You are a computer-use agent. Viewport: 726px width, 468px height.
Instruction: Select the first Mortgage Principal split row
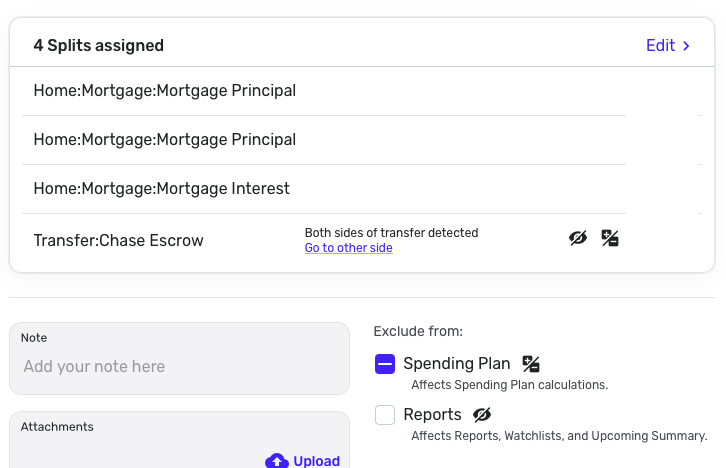click(164, 90)
